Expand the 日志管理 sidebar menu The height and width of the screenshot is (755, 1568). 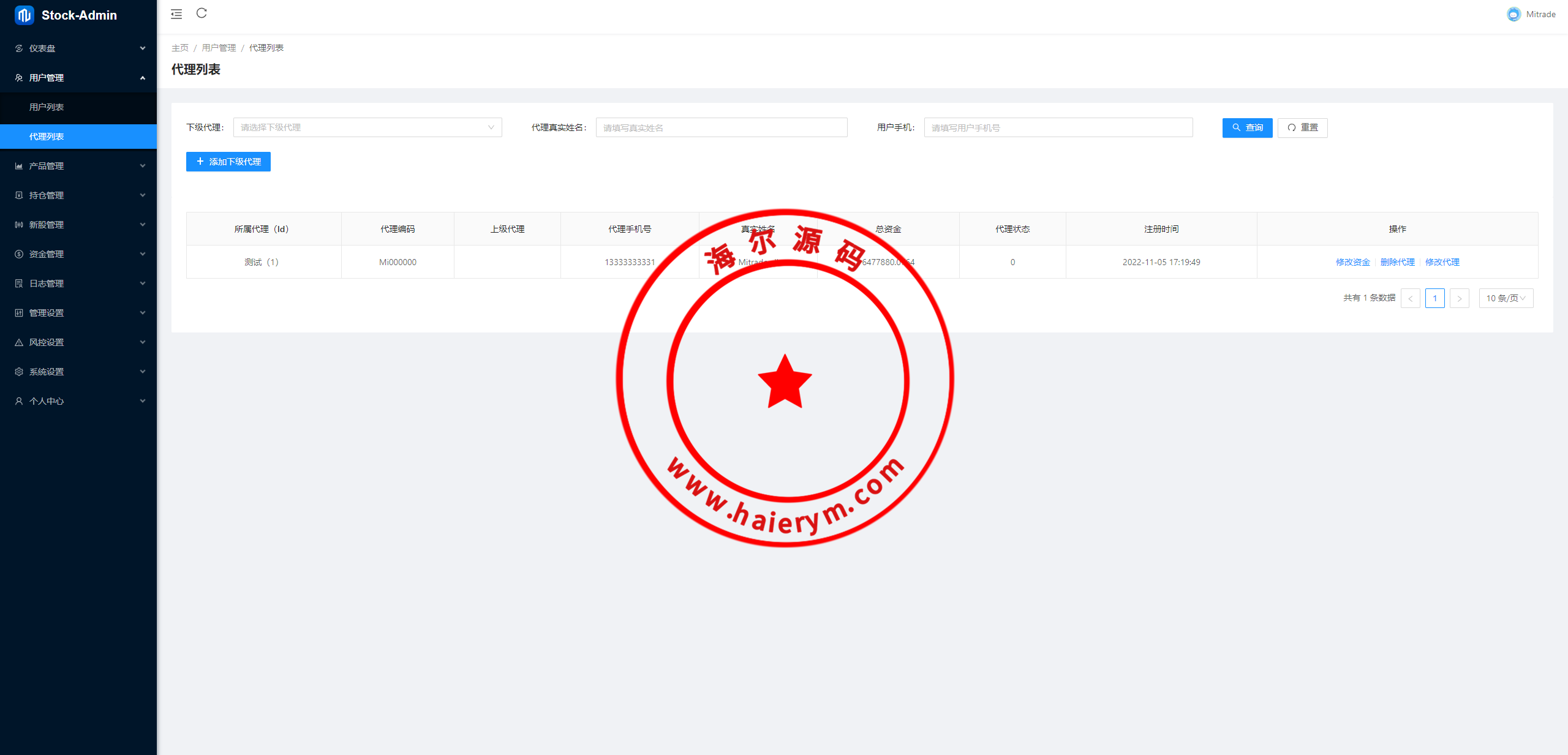tap(78, 284)
